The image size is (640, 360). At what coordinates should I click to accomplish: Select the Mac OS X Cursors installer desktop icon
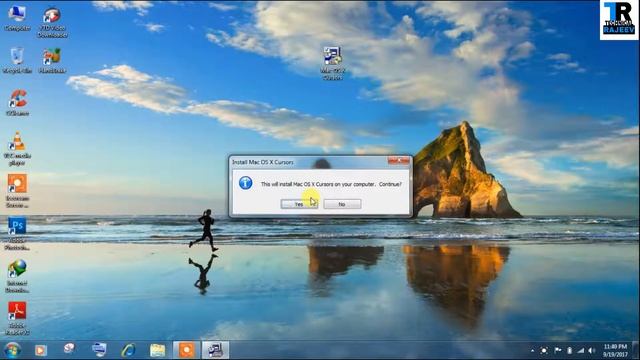tap(332, 63)
